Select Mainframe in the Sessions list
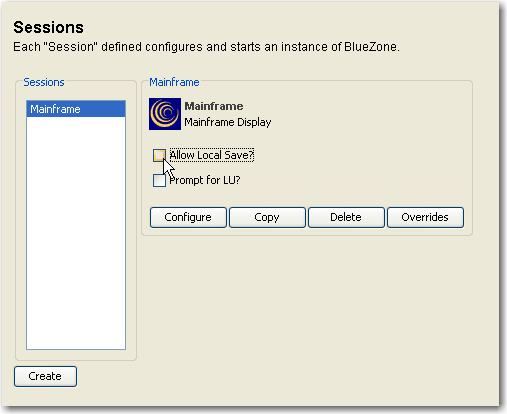507x414 pixels. (76, 109)
